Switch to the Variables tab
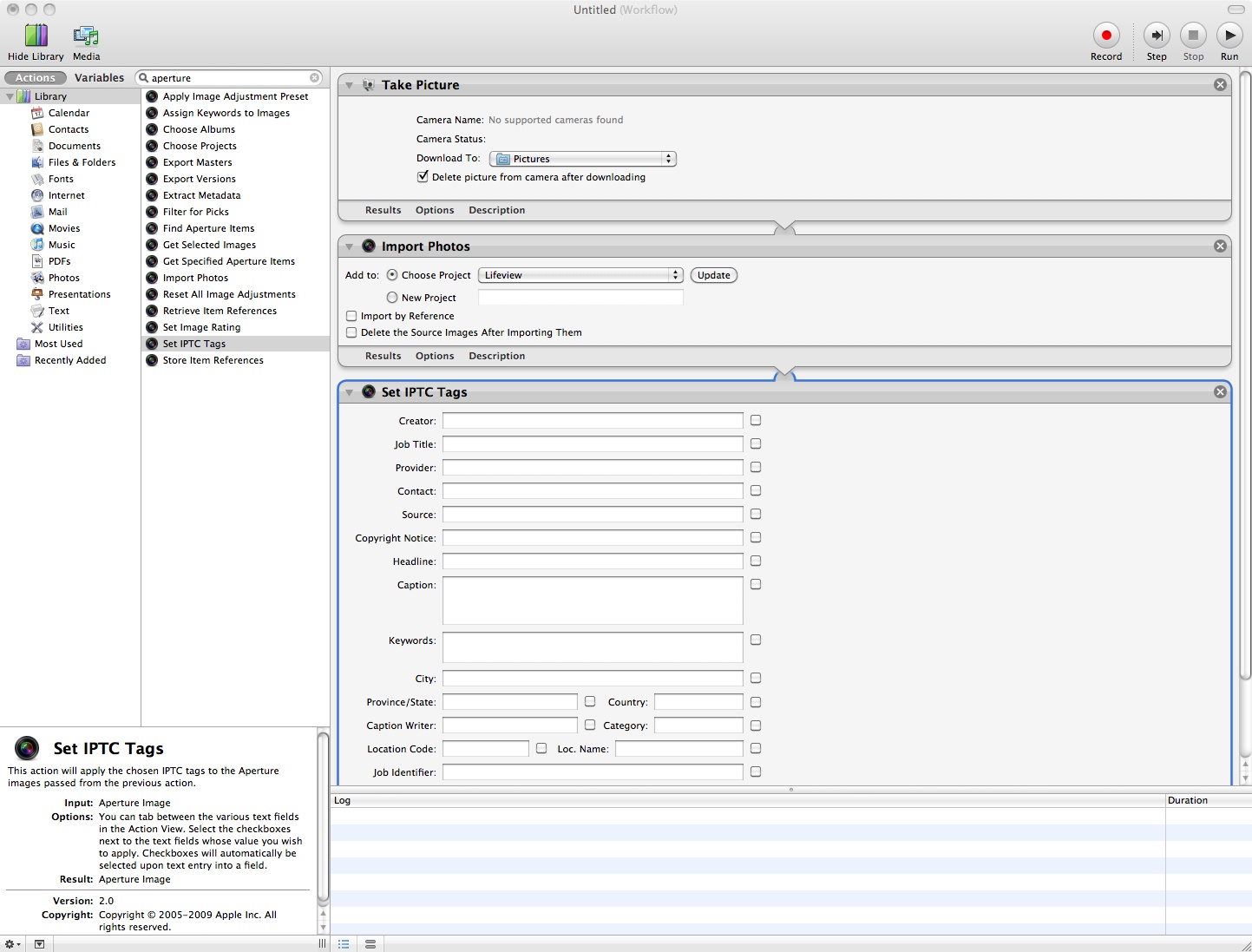 point(99,78)
